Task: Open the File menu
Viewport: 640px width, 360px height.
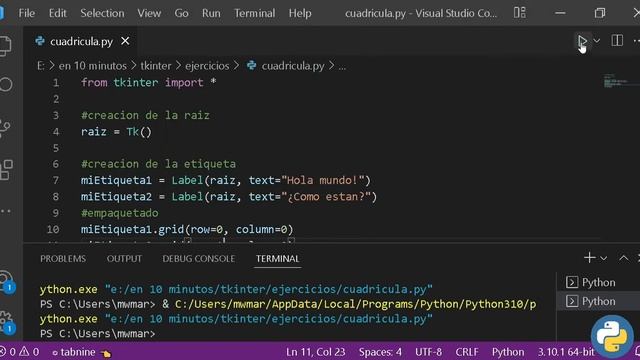Action: [x=27, y=13]
